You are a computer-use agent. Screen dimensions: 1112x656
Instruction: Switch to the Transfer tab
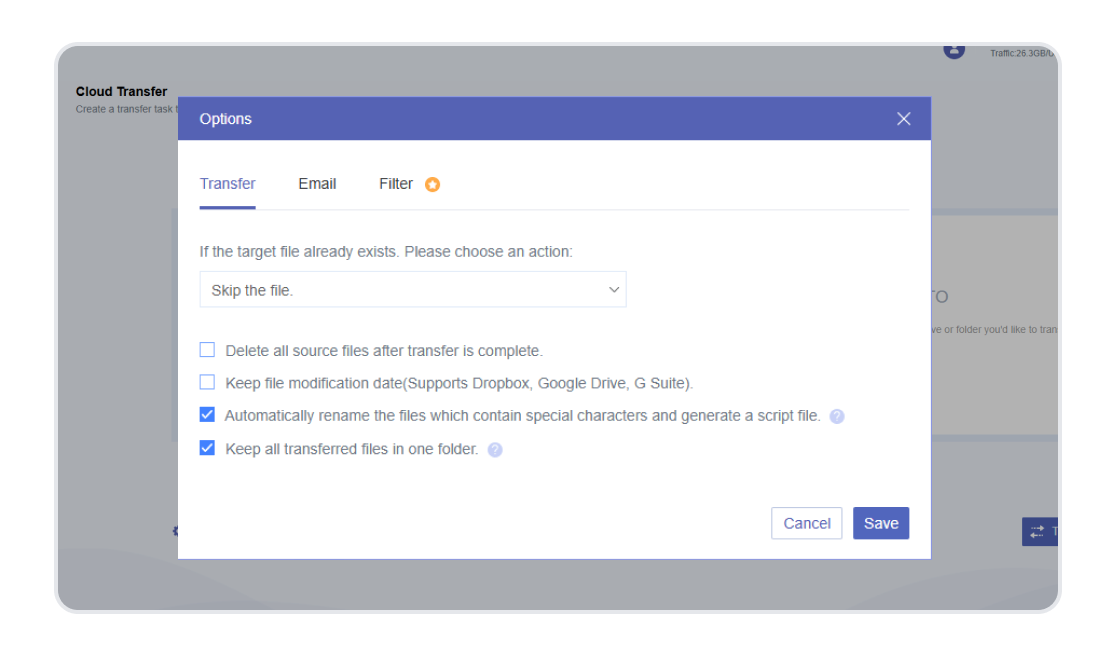[x=227, y=184]
